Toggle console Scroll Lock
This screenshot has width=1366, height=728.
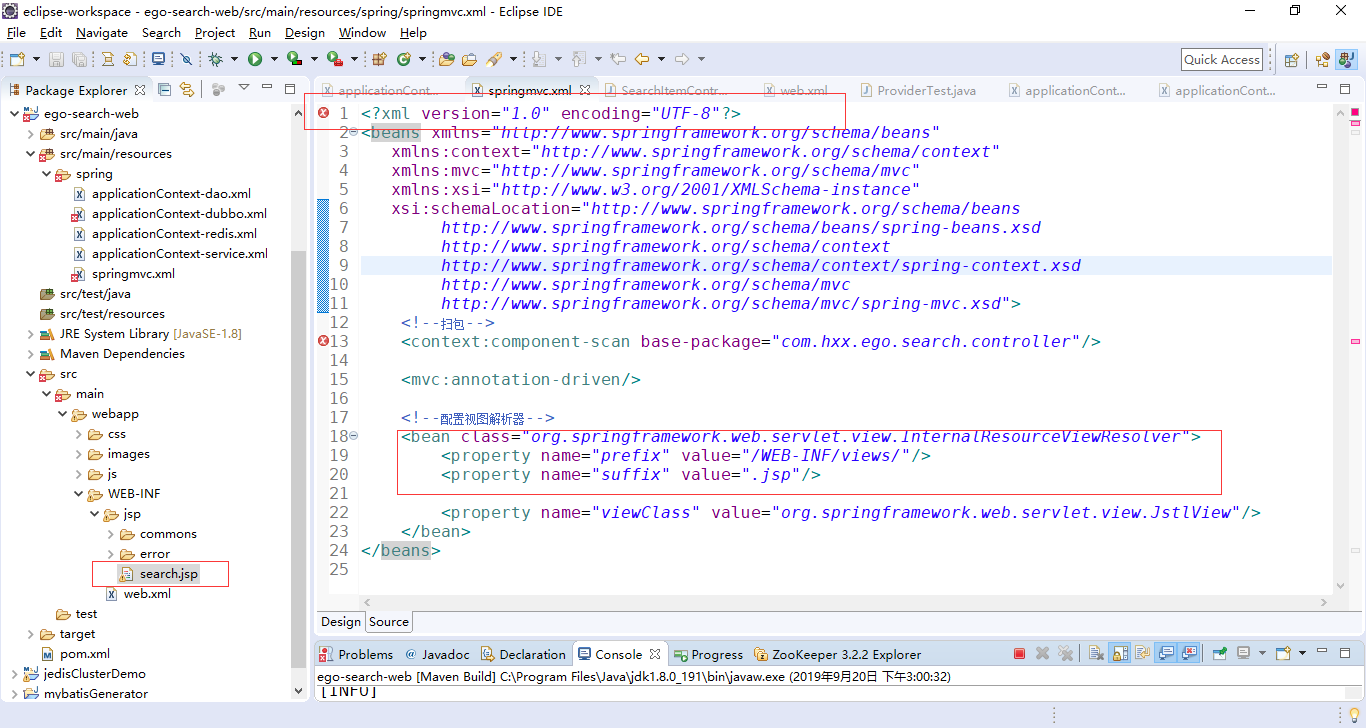point(1119,654)
